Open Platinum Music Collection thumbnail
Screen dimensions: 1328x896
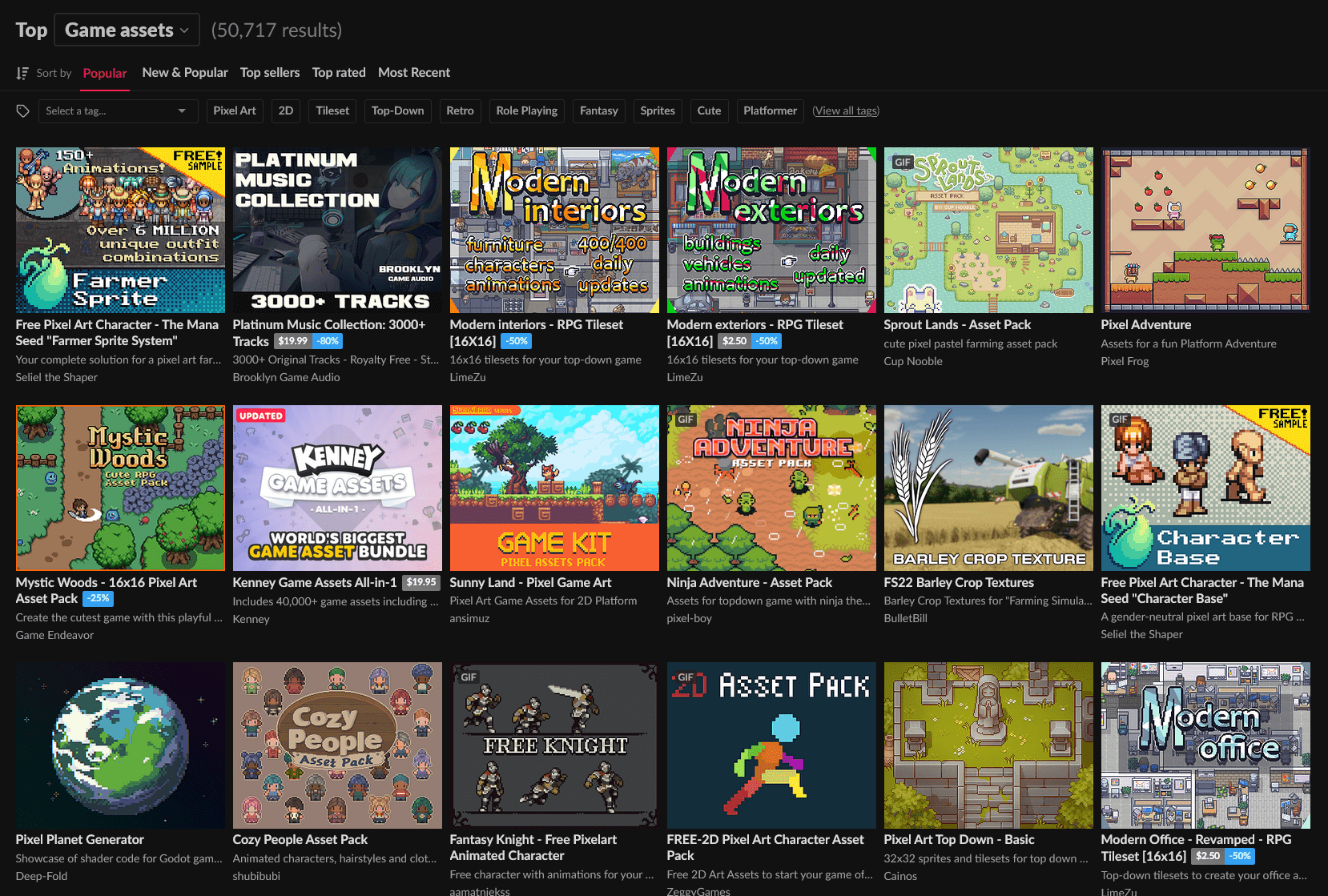click(x=337, y=230)
